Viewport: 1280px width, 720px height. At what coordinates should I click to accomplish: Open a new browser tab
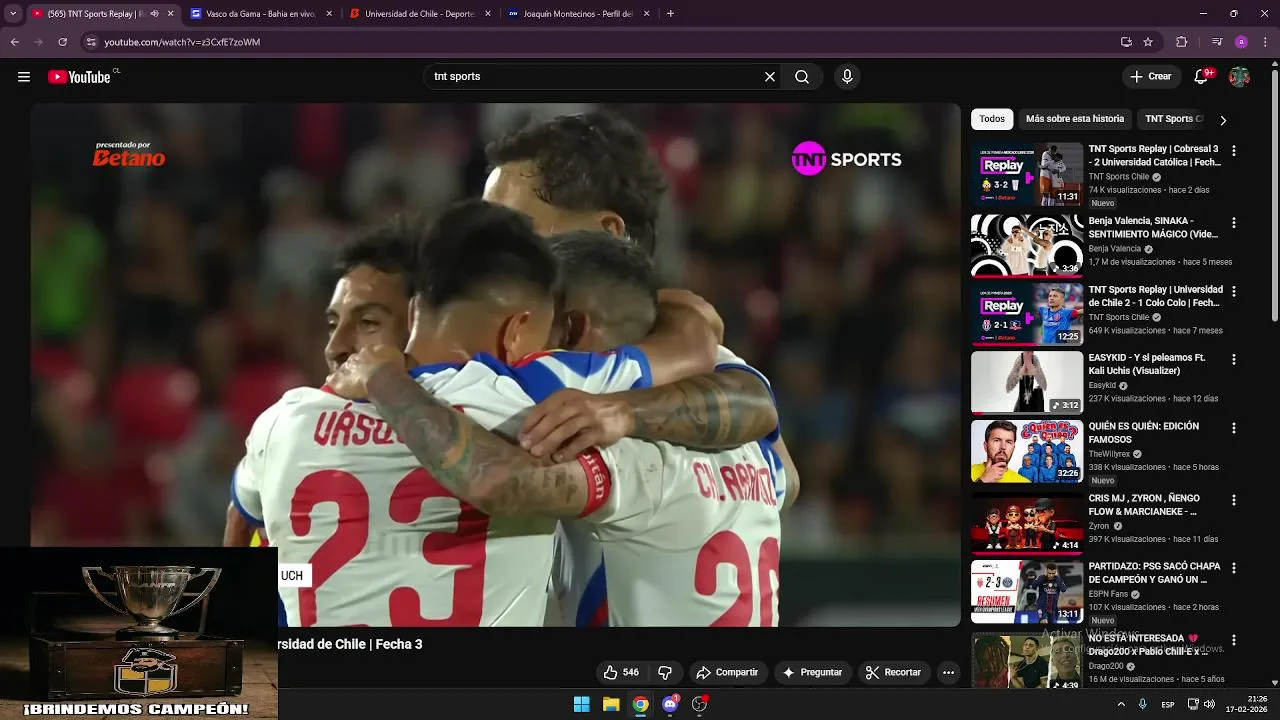click(x=670, y=14)
